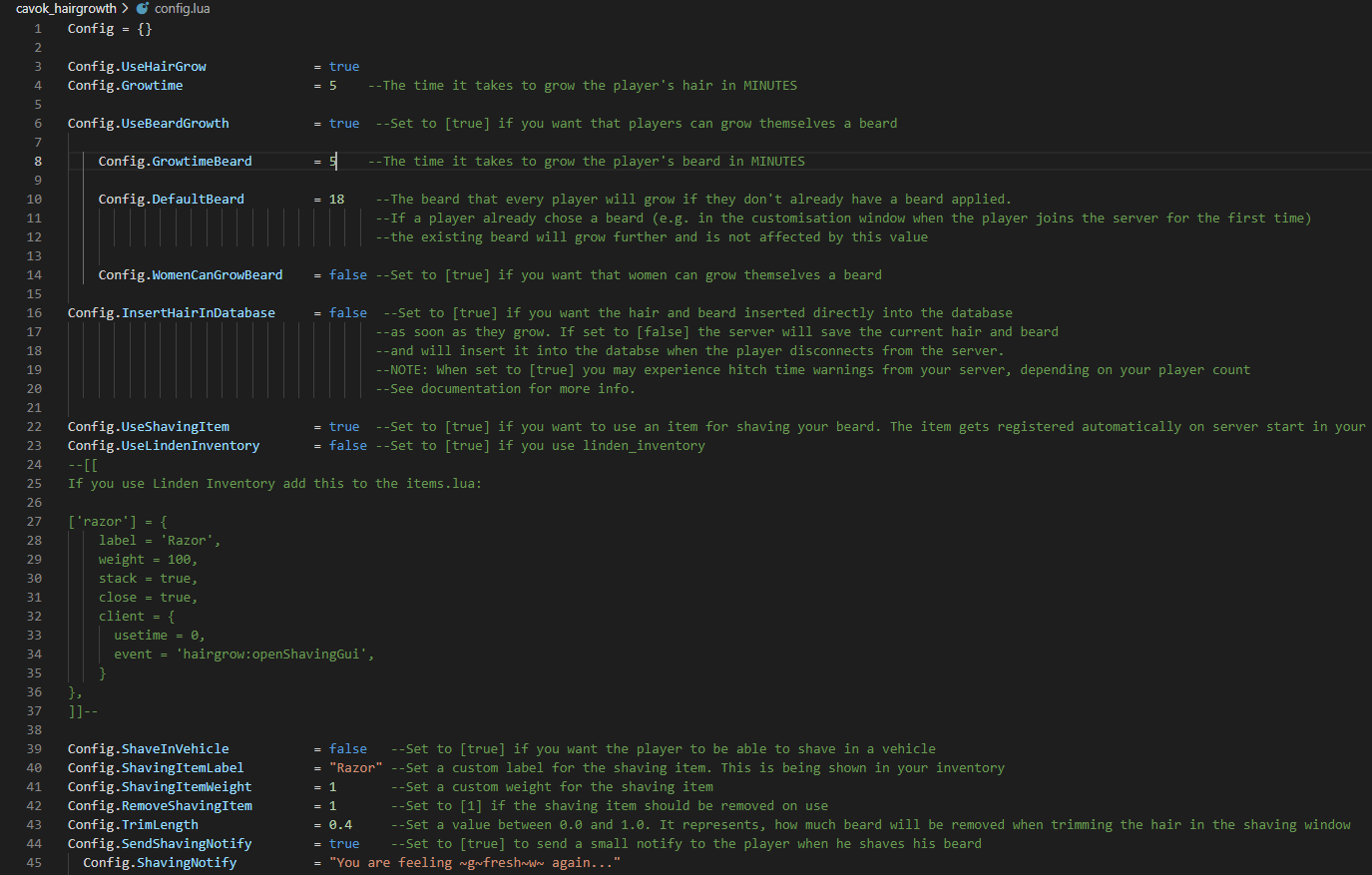Screen dimensions: 1372x875
Task: Click the "]]--" block comment closer
Action: 83,710
